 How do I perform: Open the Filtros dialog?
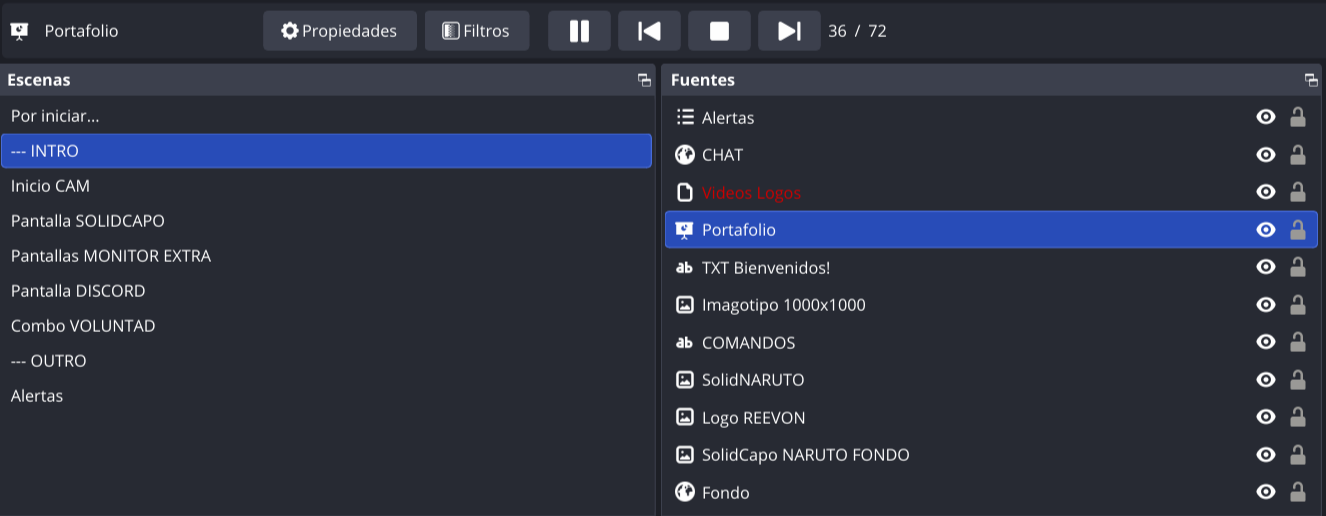pyautogui.click(x=477, y=31)
